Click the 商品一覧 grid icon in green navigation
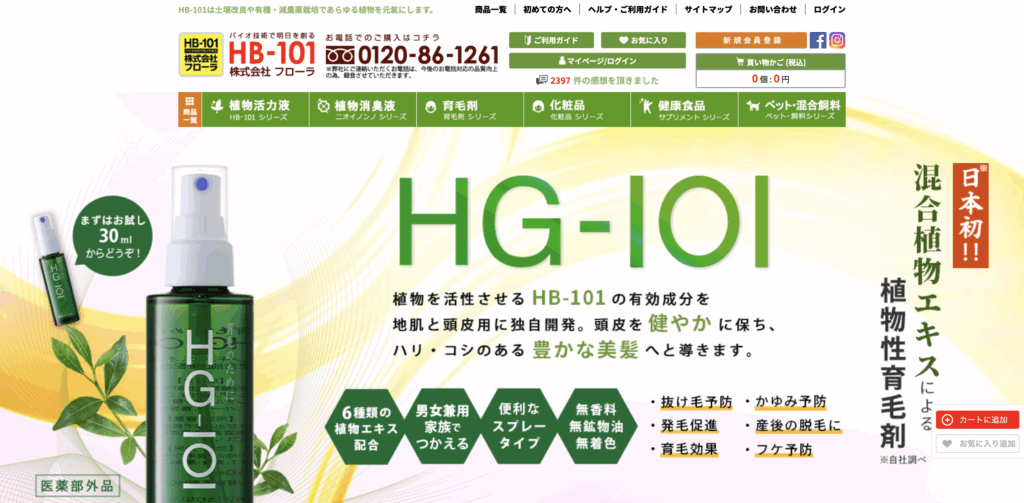The image size is (1024, 503). (189, 109)
